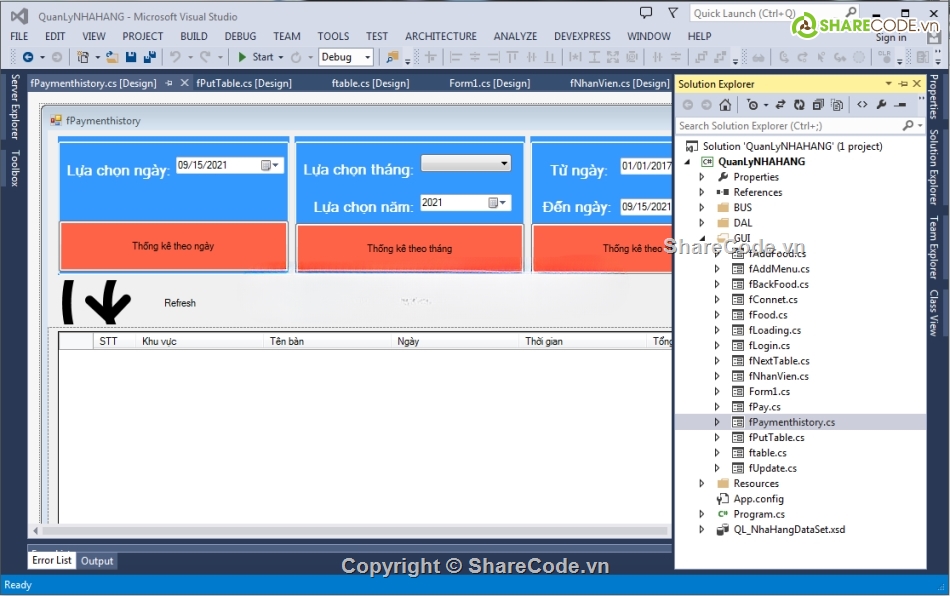Click the notifications flag filter icon
950x596 pixels.
[x=673, y=13]
